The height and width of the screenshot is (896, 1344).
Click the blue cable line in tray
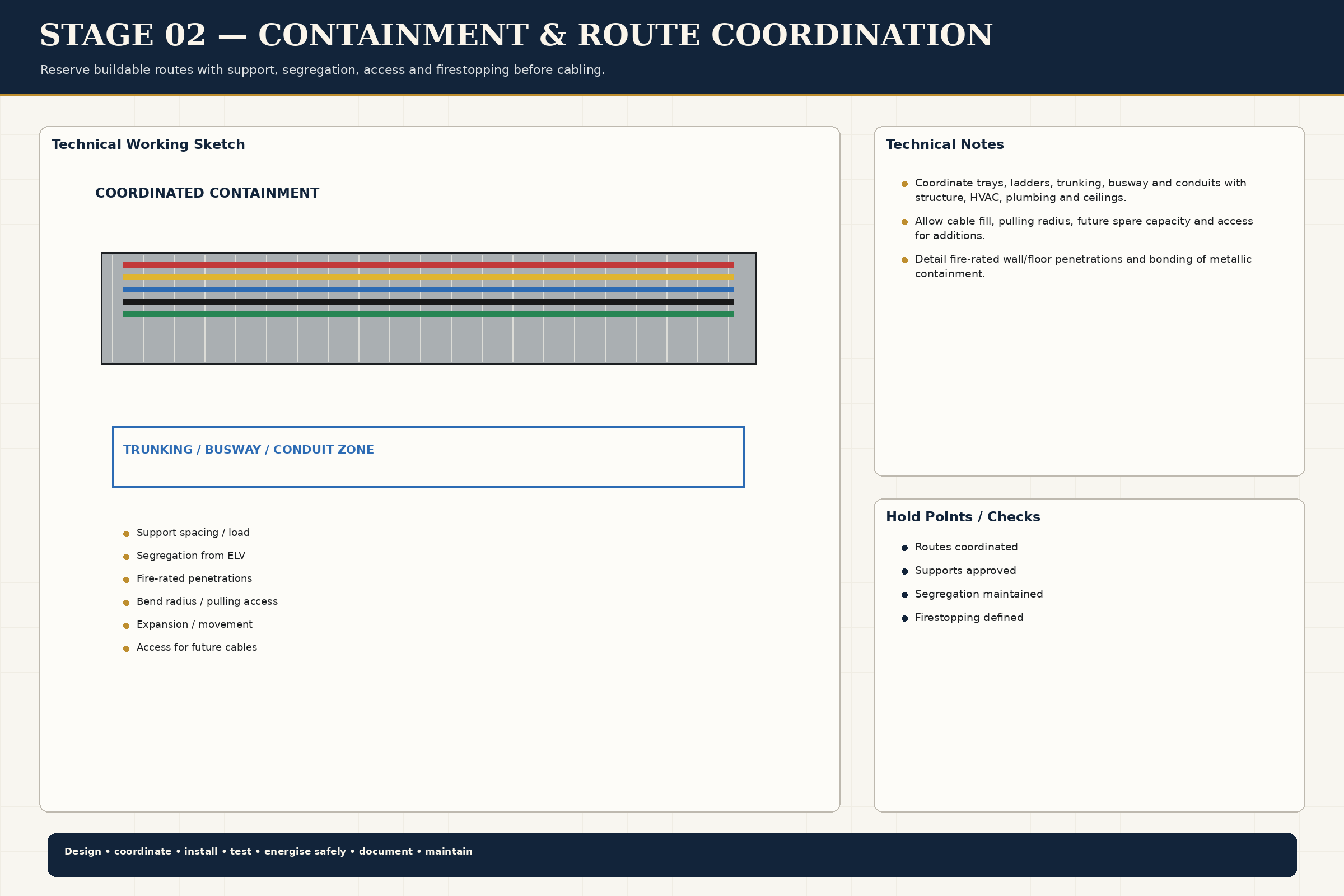[x=428, y=290]
